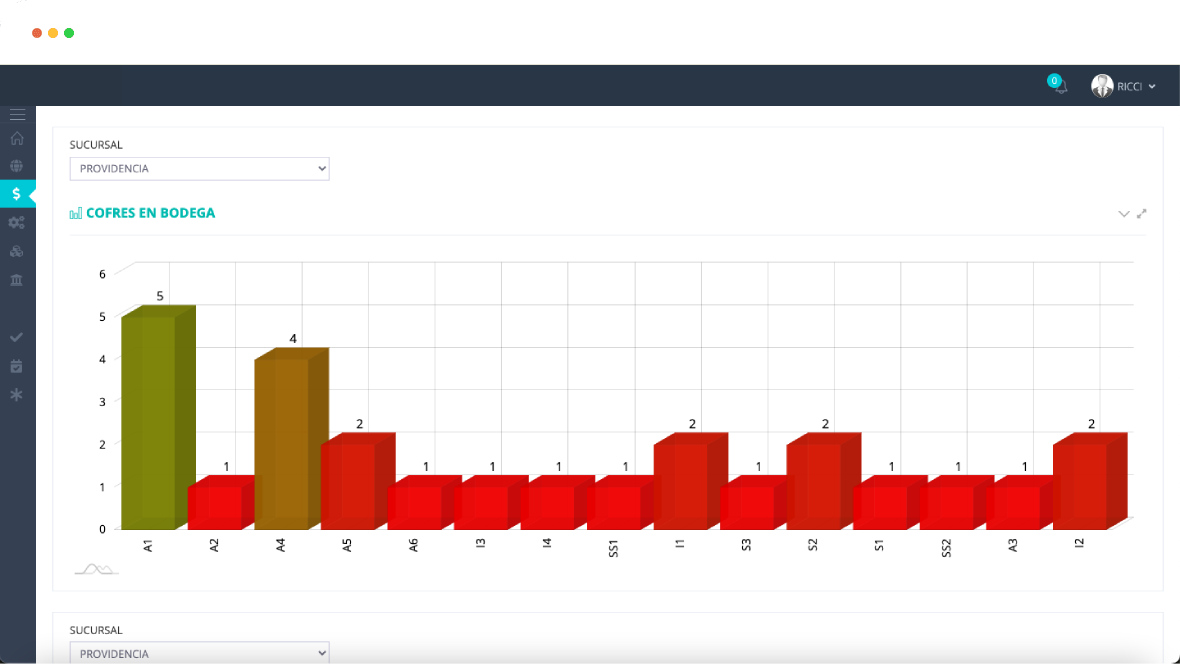Expand Cofres en Bodega chart to fullscreen
Viewport: 1180px width, 664px height.
pos(1142,213)
